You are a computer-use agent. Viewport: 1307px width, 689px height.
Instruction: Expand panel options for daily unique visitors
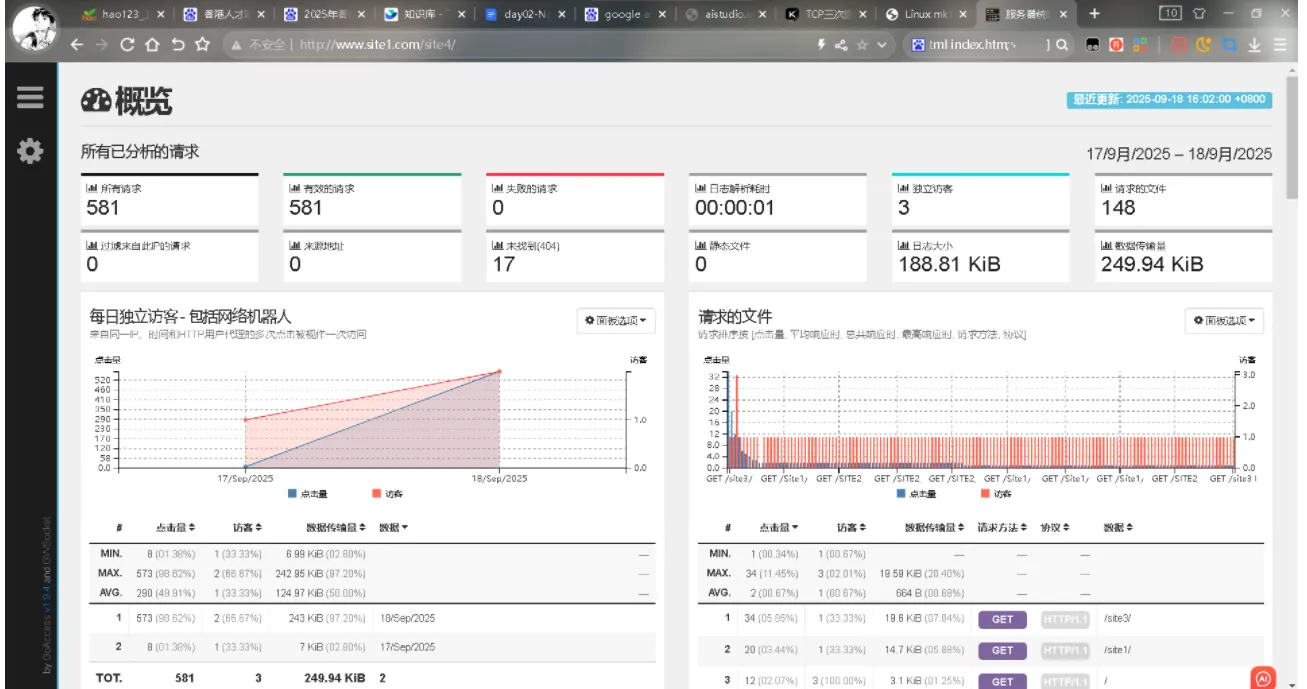click(x=616, y=321)
